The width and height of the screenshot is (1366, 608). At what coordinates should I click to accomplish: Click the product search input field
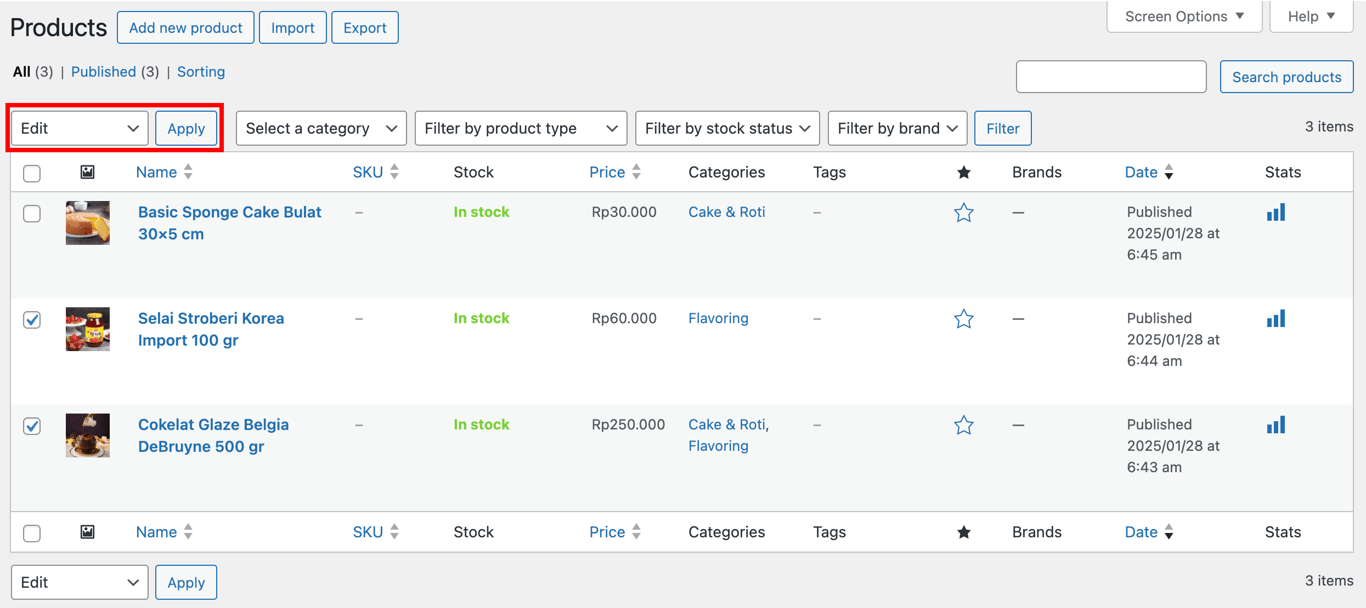(1110, 76)
